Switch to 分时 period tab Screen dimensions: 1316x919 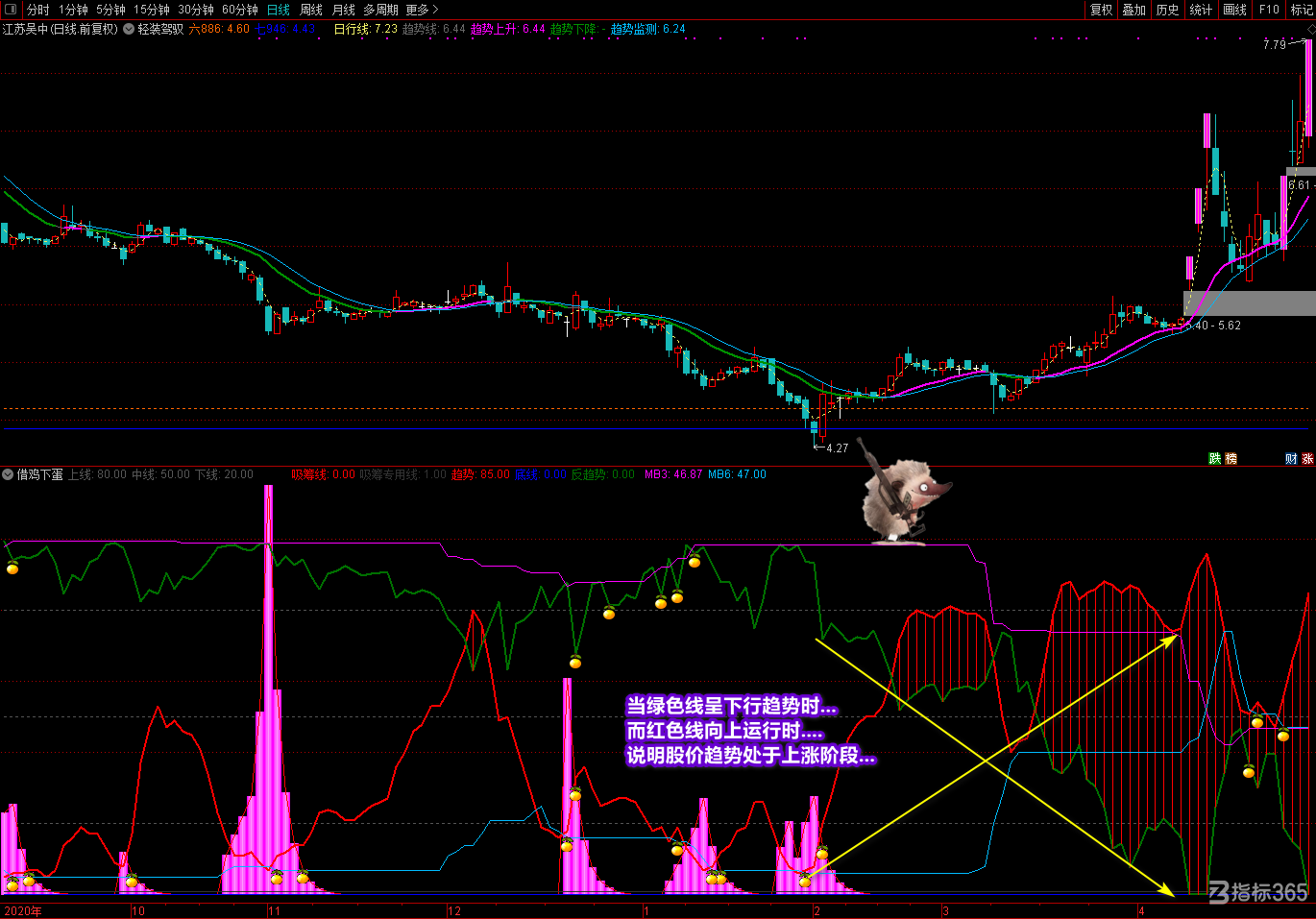[38, 10]
